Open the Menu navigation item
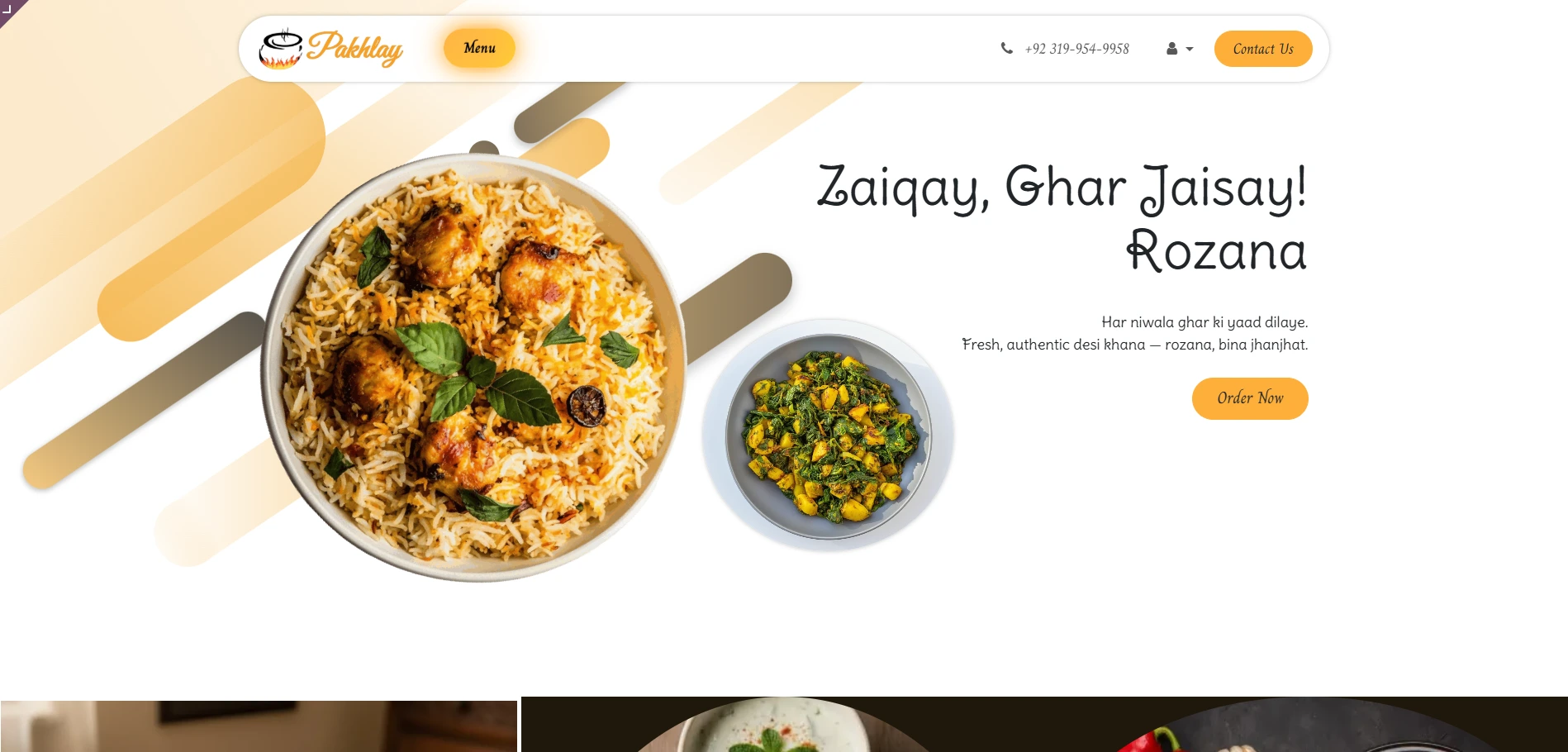The width and height of the screenshot is (1568, 752). pos(479,48)
